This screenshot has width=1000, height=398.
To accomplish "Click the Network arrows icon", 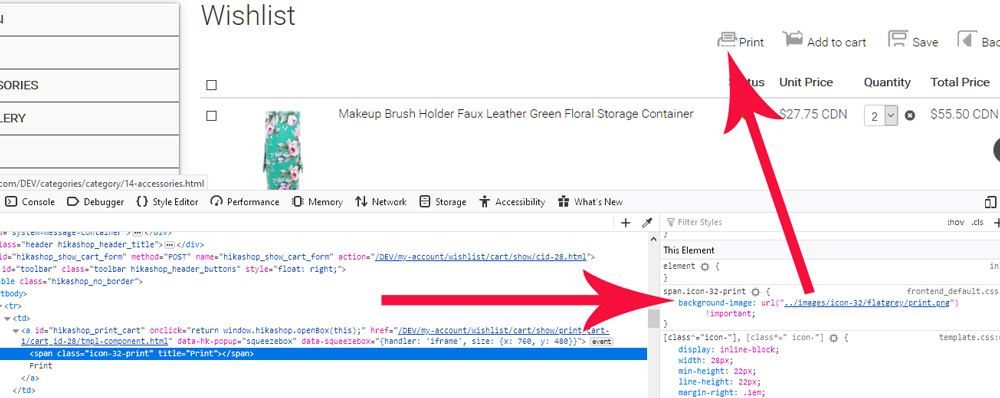I will [x=362, y=202].
